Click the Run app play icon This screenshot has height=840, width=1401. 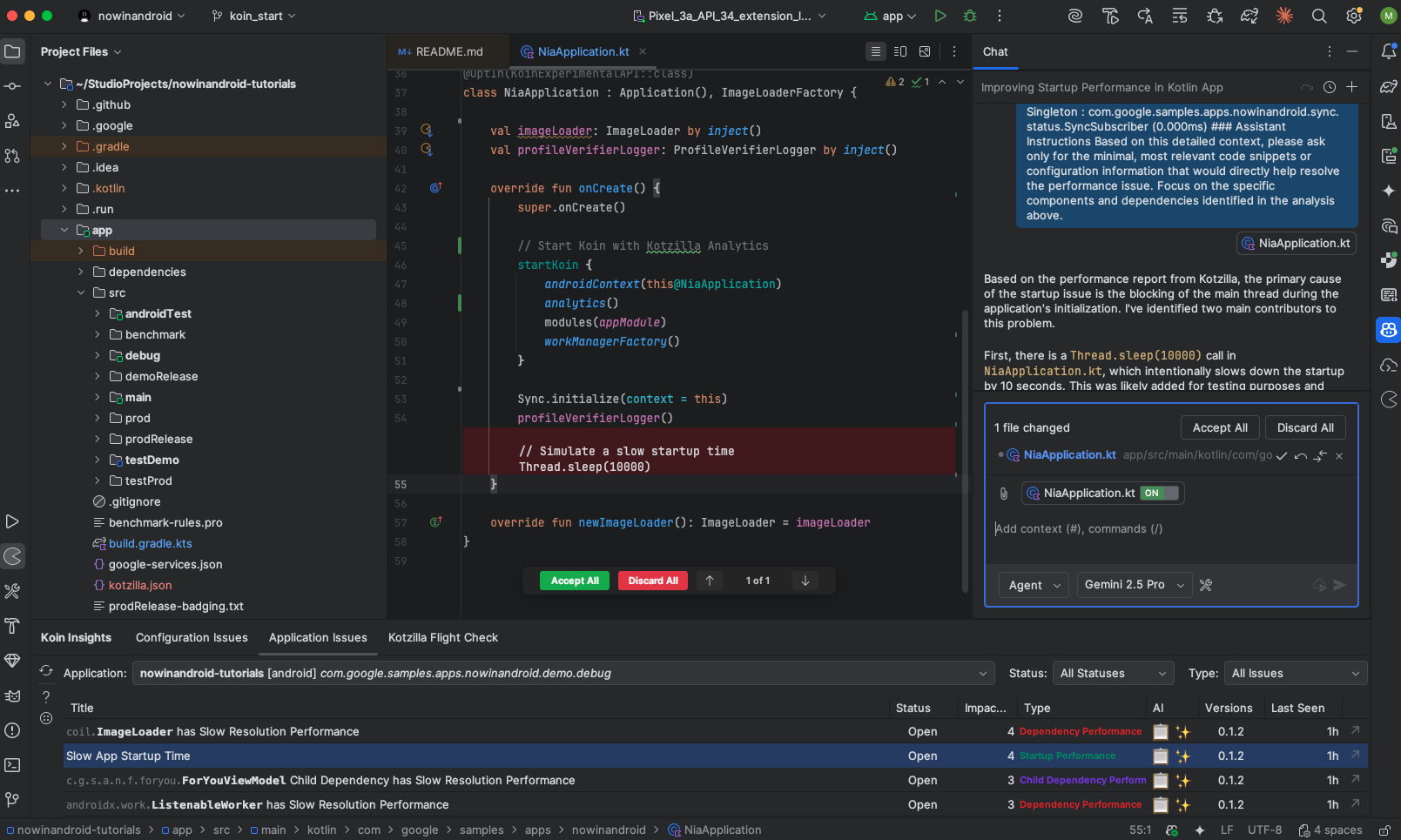[x=940, y=16]
